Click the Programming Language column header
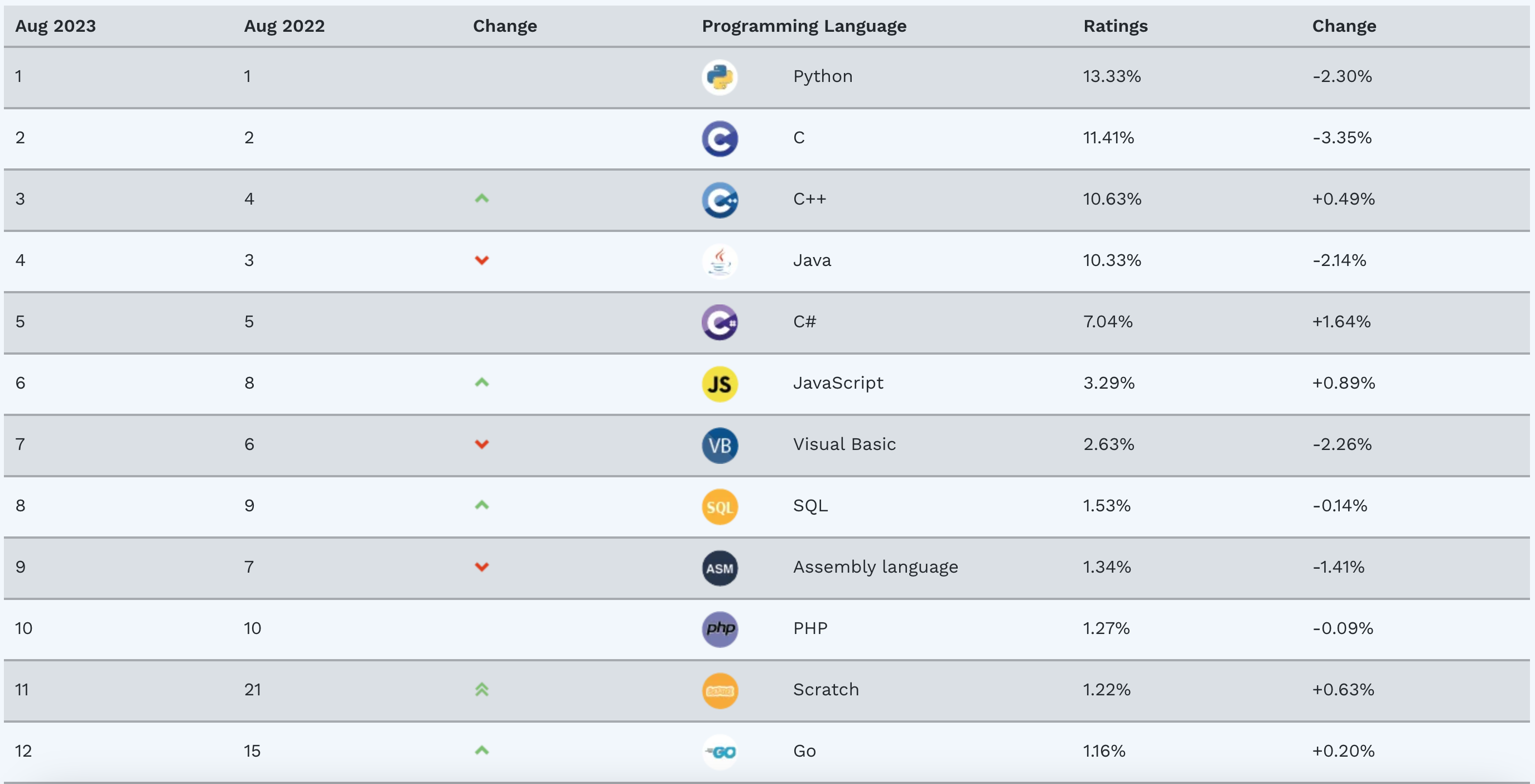The image size is (1535, 784). point(803,26)
